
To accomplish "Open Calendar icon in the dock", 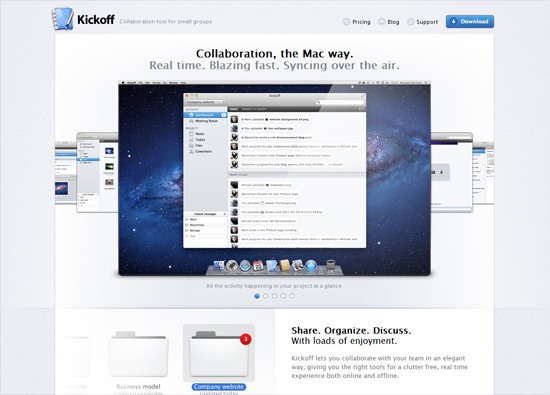I will click(x=258, y=266).
